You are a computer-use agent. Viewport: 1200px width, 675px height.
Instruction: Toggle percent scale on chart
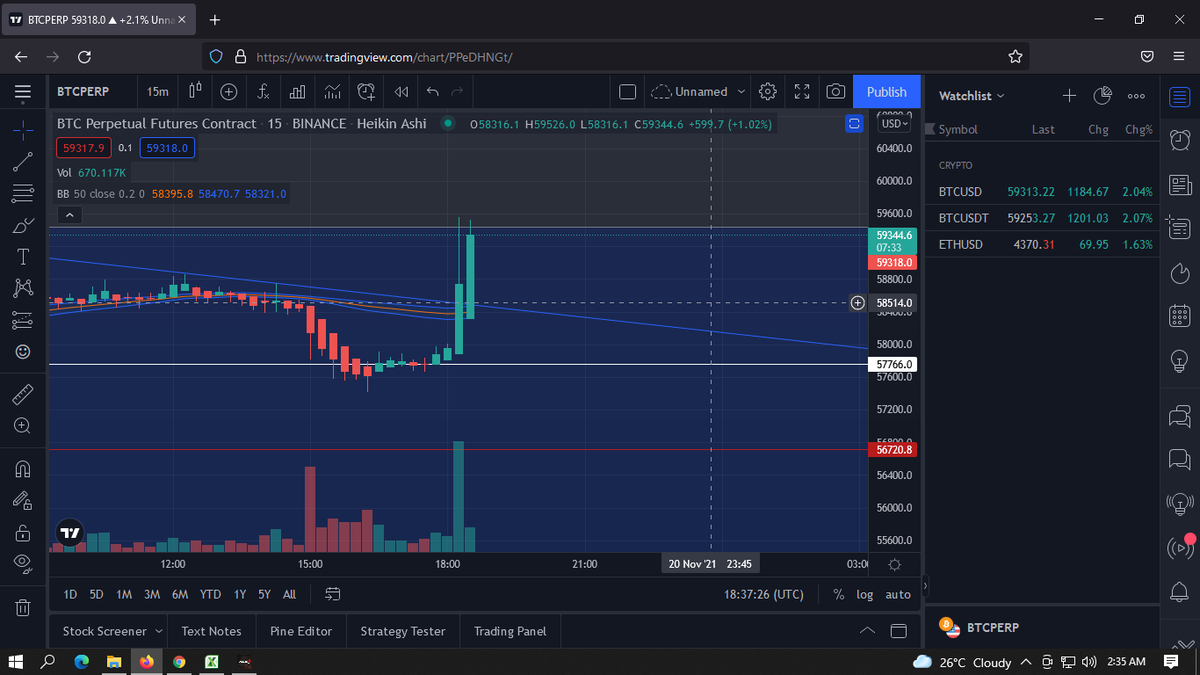pos(838,594)
